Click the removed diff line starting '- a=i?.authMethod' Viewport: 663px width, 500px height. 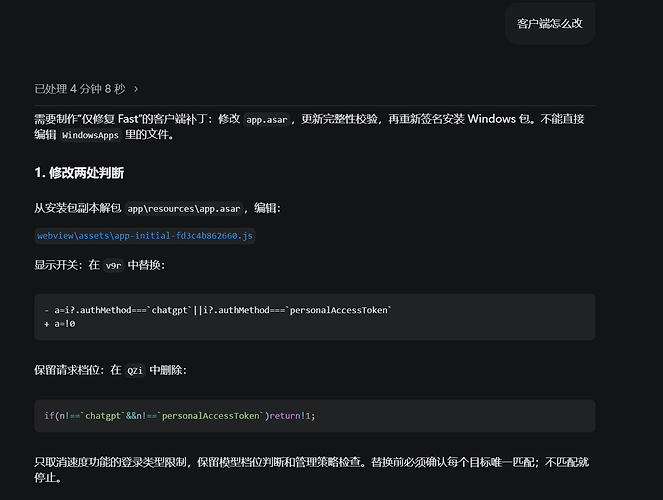[218, 310]
